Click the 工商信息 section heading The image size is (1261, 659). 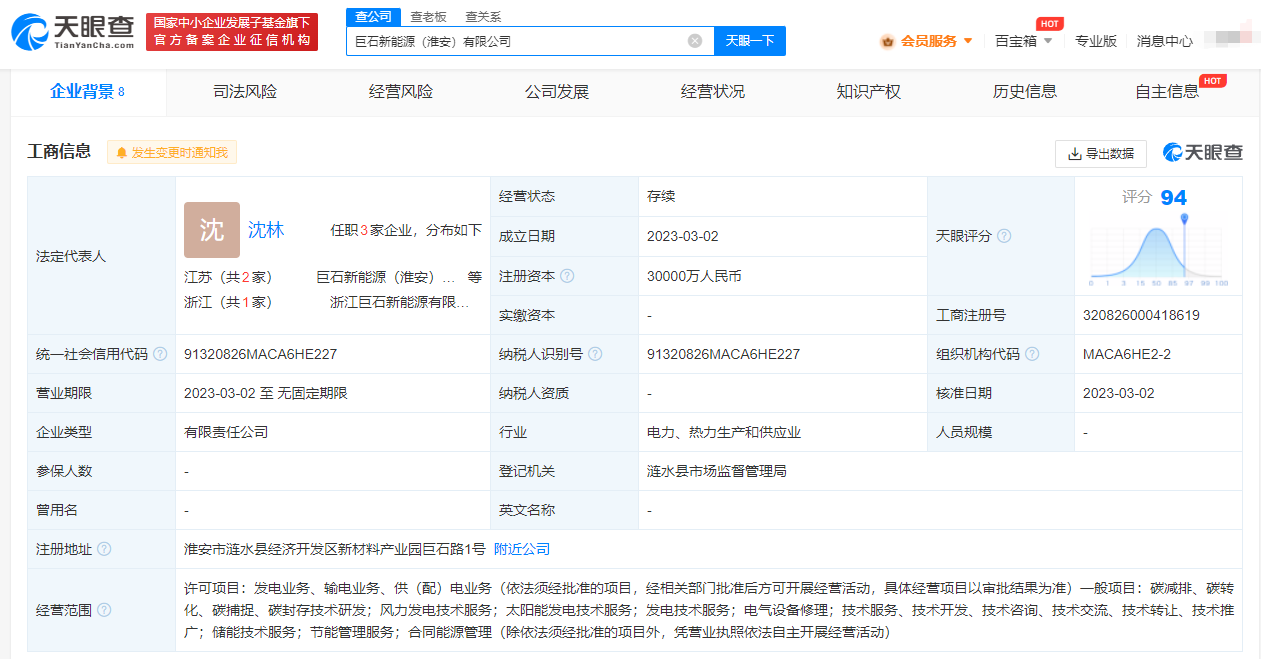coord(59,151)
